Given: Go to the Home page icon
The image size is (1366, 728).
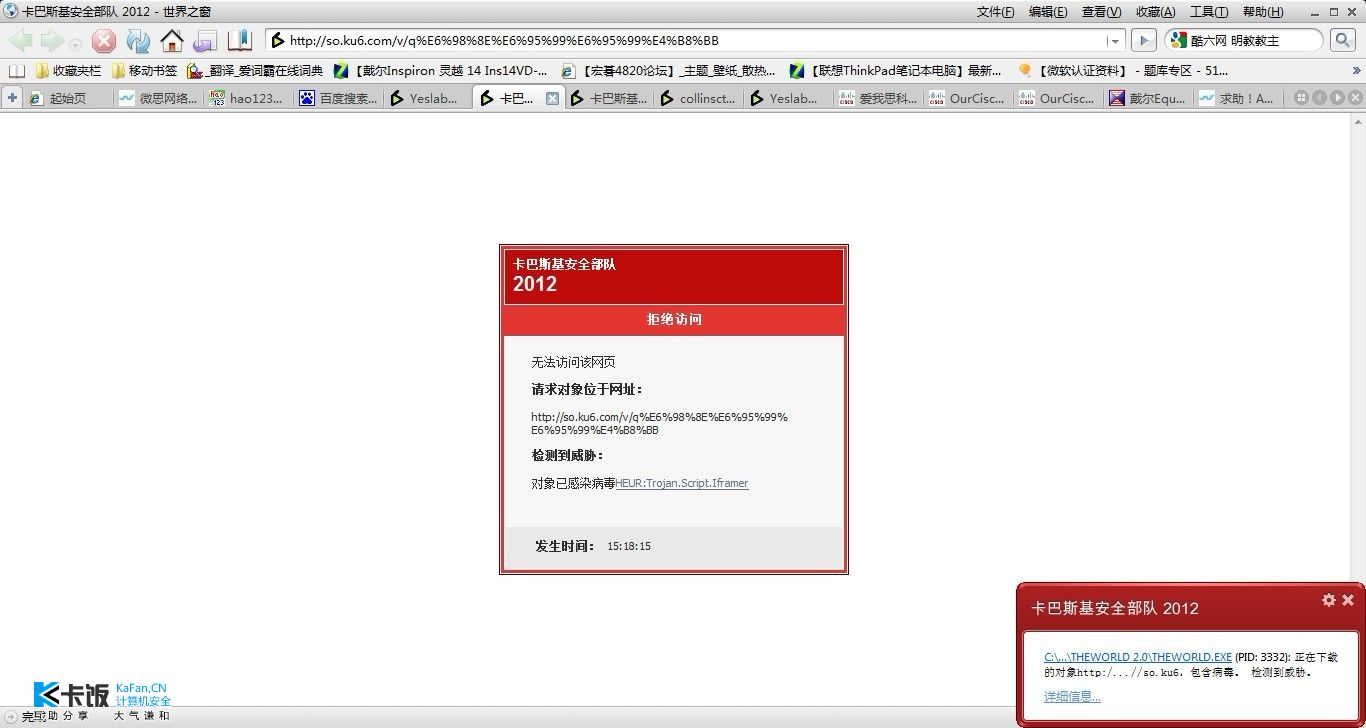Looking at the screenshot, I should (x=172, y=41).
